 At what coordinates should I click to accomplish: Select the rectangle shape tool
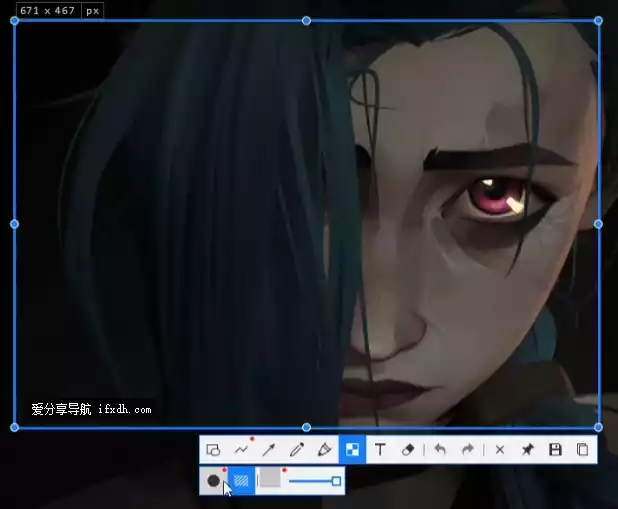[213, 450]
